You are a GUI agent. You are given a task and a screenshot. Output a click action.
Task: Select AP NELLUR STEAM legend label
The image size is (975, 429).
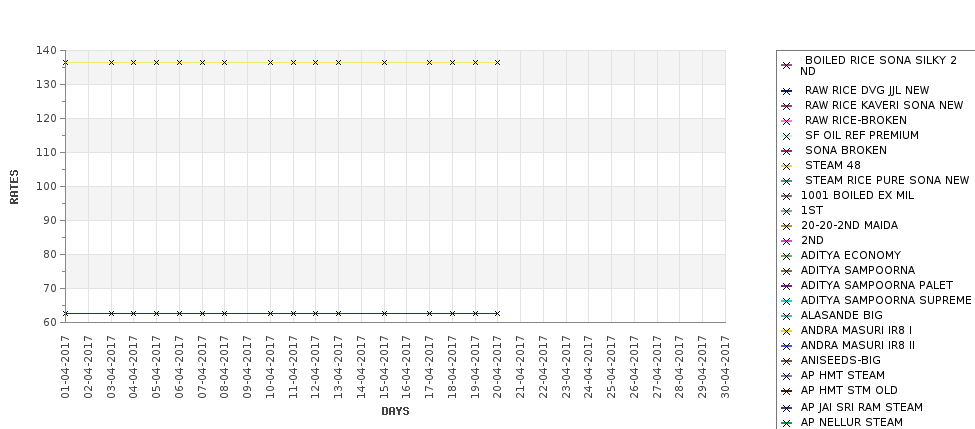pos(851,422)
